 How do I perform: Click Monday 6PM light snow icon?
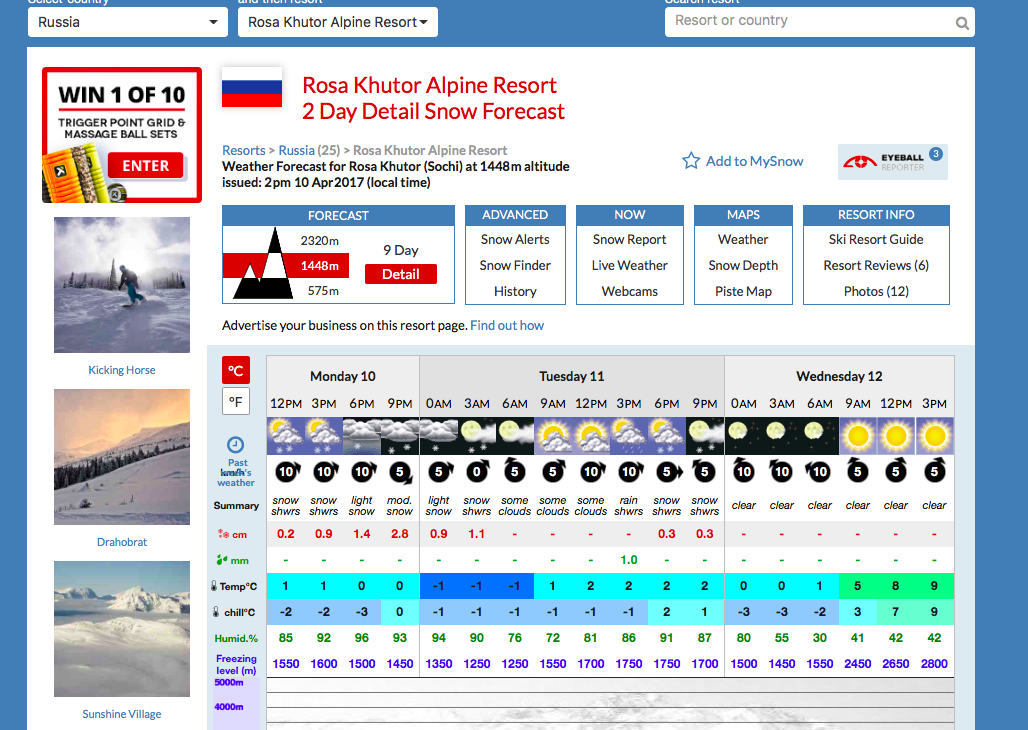pyautogui.click(x=362, y=436)
